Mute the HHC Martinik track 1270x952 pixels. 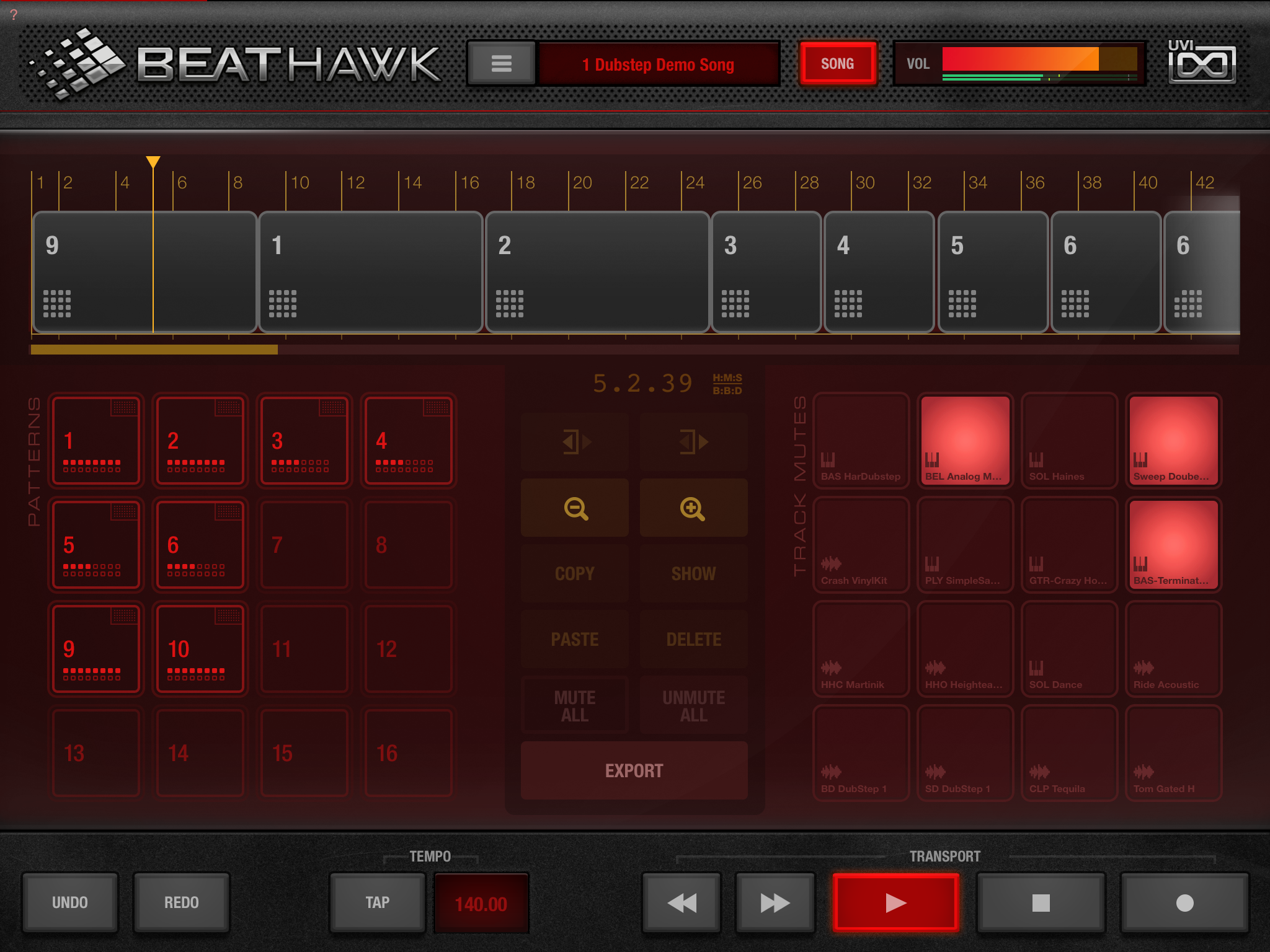pos(861,648)
